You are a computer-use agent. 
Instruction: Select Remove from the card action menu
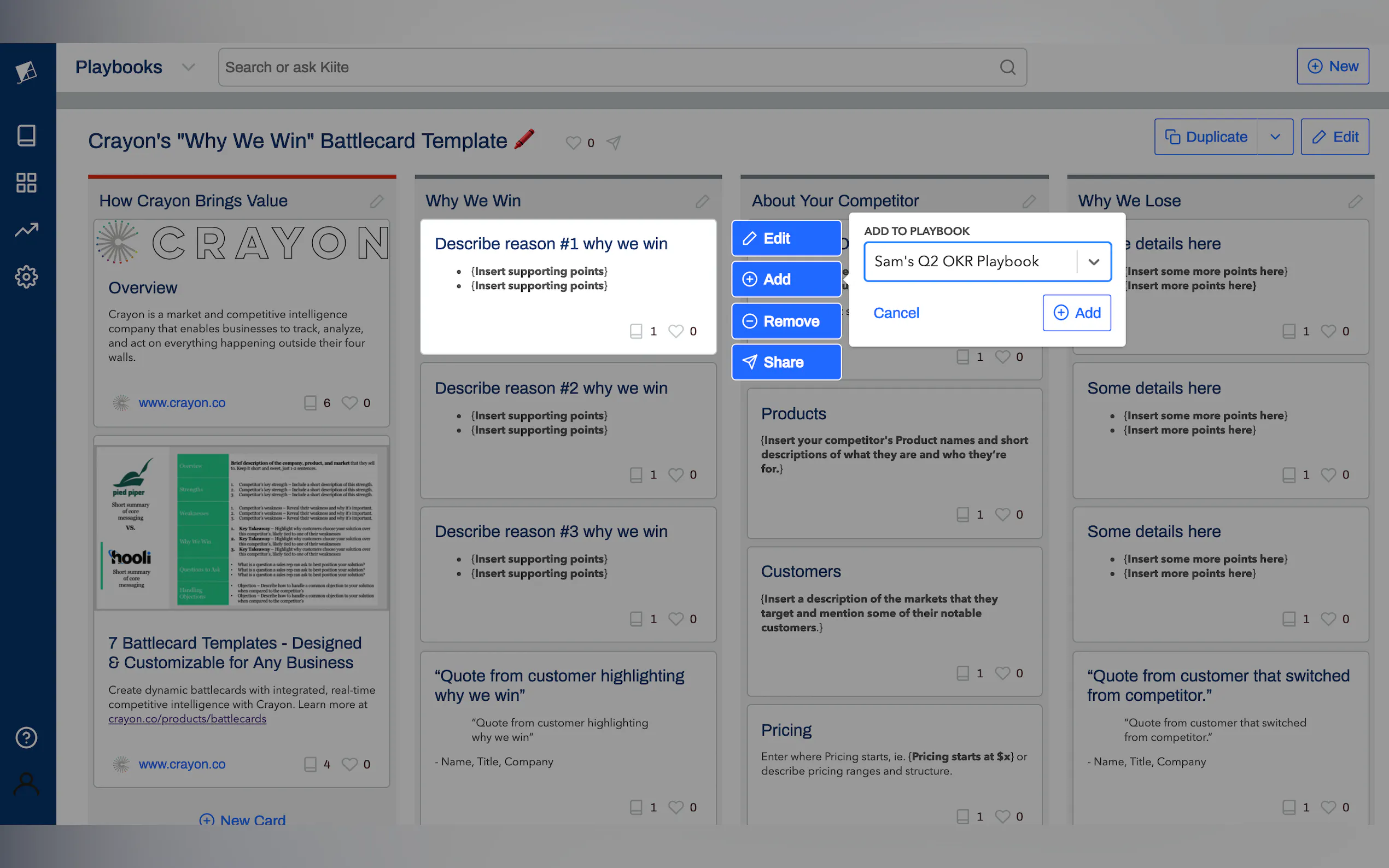(785, 321)
